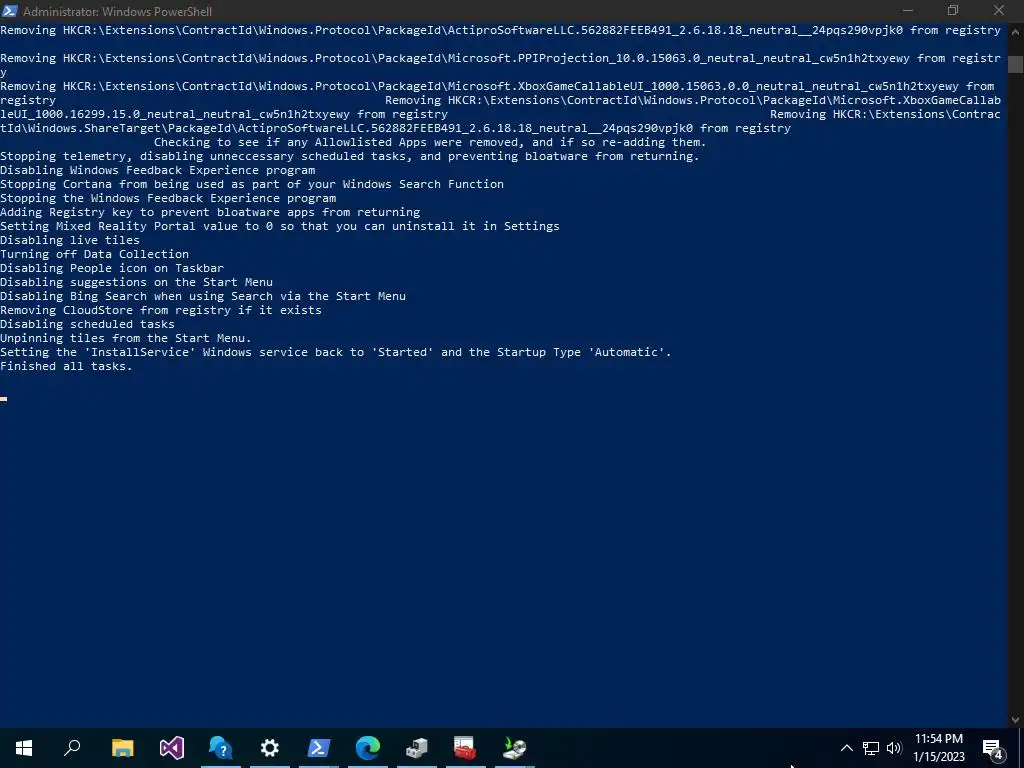Image resolution: width=1024 pixels, height=768 pixels.
Task: Click "Setting the 'InstallService' Windows service" line
Action: (x=336, y=352)
